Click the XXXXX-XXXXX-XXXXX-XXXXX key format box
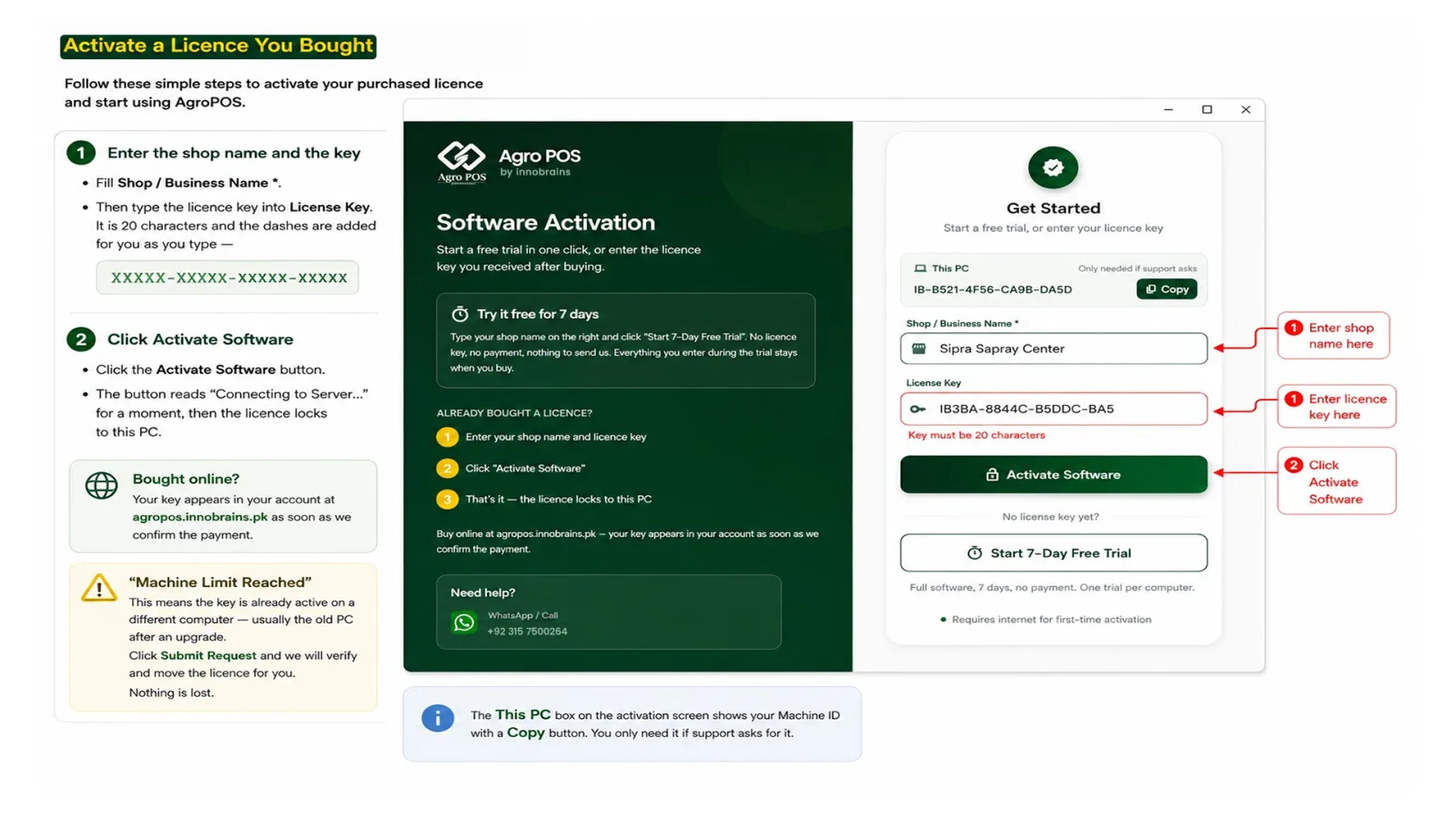 [227, 278]
